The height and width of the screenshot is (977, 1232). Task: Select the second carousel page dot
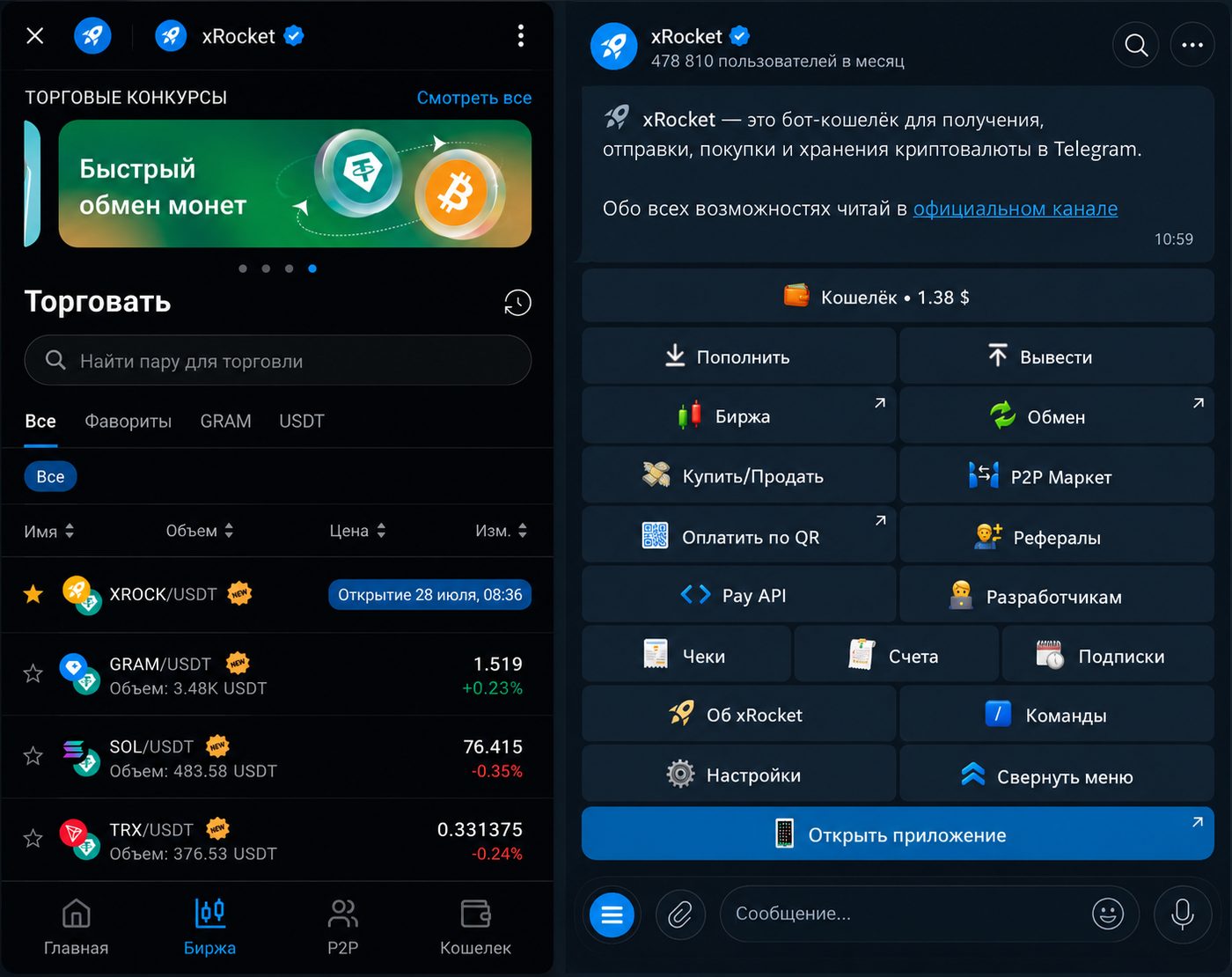[x=266, y=268]
